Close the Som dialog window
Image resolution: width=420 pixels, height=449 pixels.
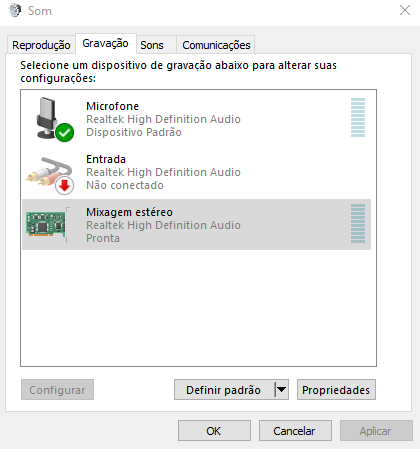click(x=405, y=10)
